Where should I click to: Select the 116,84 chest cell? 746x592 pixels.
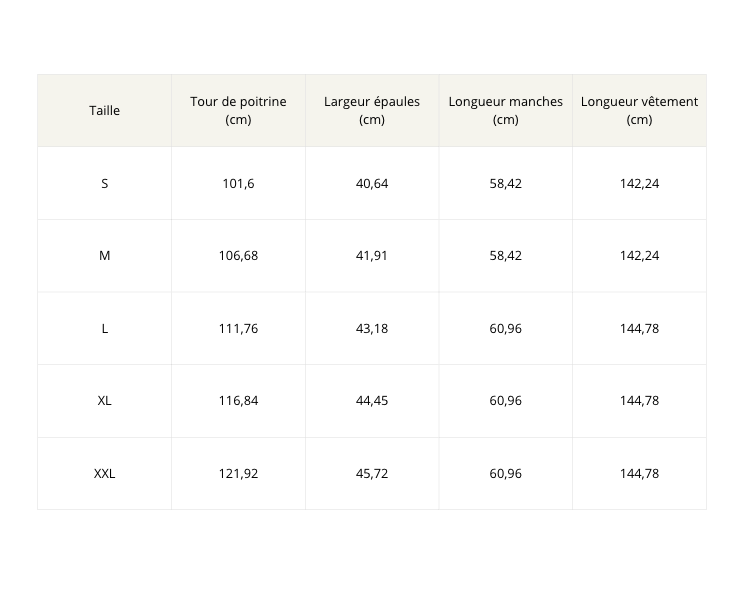pyautogui.click(x=238, y=401)
